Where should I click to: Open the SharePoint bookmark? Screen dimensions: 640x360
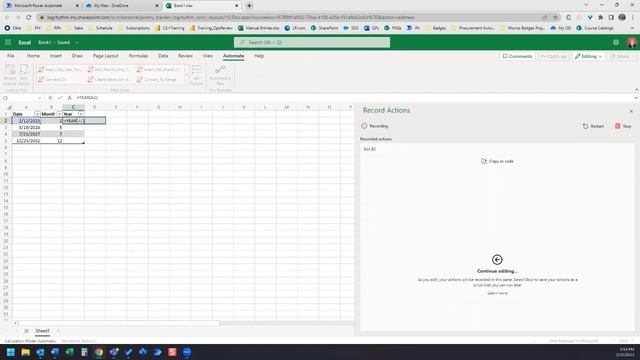[x=324, y=28]
